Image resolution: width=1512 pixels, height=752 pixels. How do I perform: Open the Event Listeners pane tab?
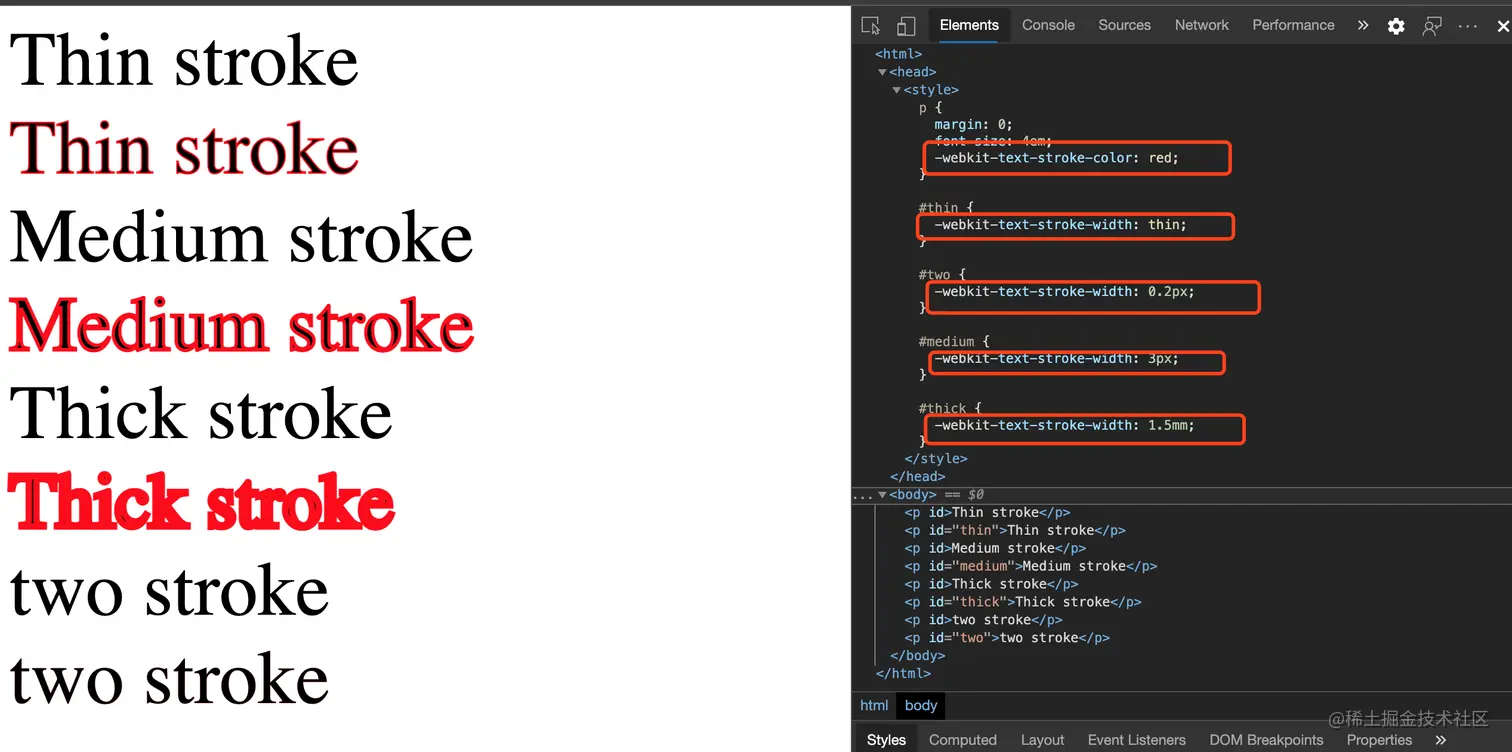click(1137, 740)
